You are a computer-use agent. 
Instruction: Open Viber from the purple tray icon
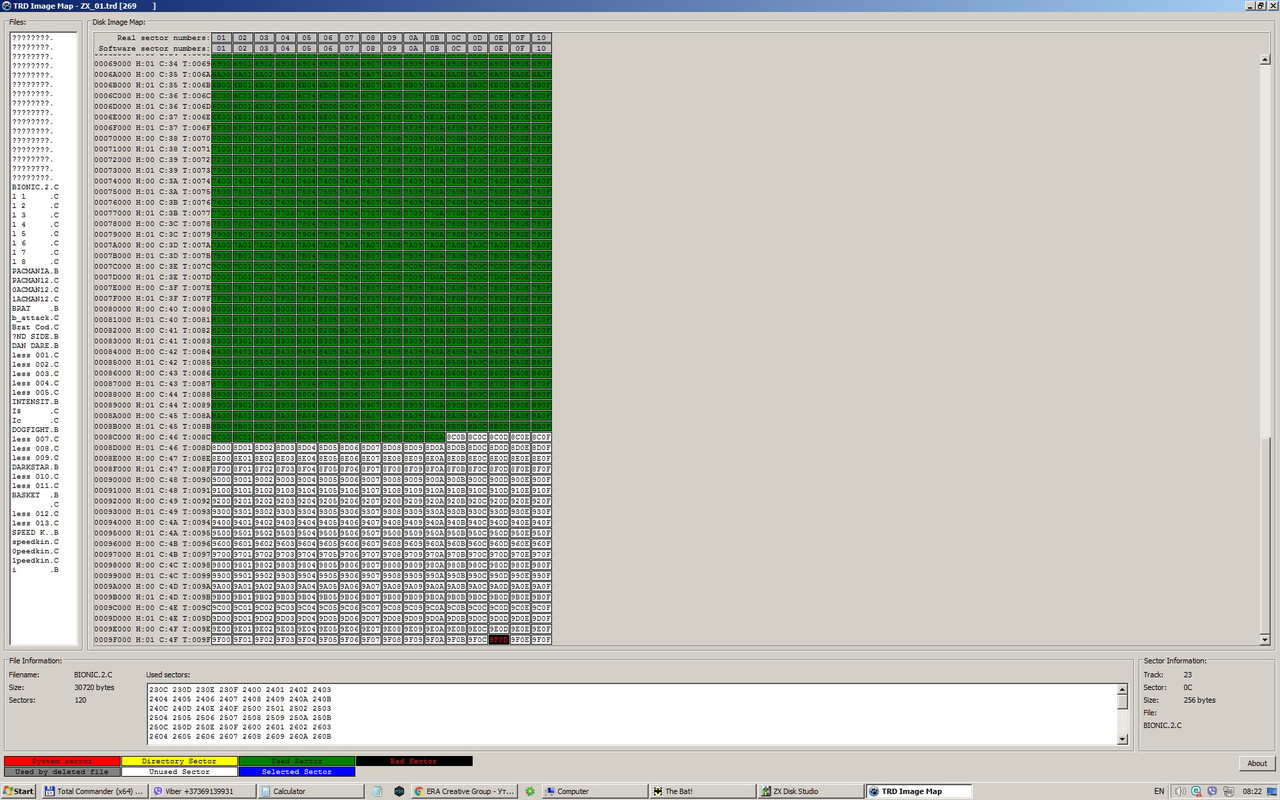[1212, 791]
